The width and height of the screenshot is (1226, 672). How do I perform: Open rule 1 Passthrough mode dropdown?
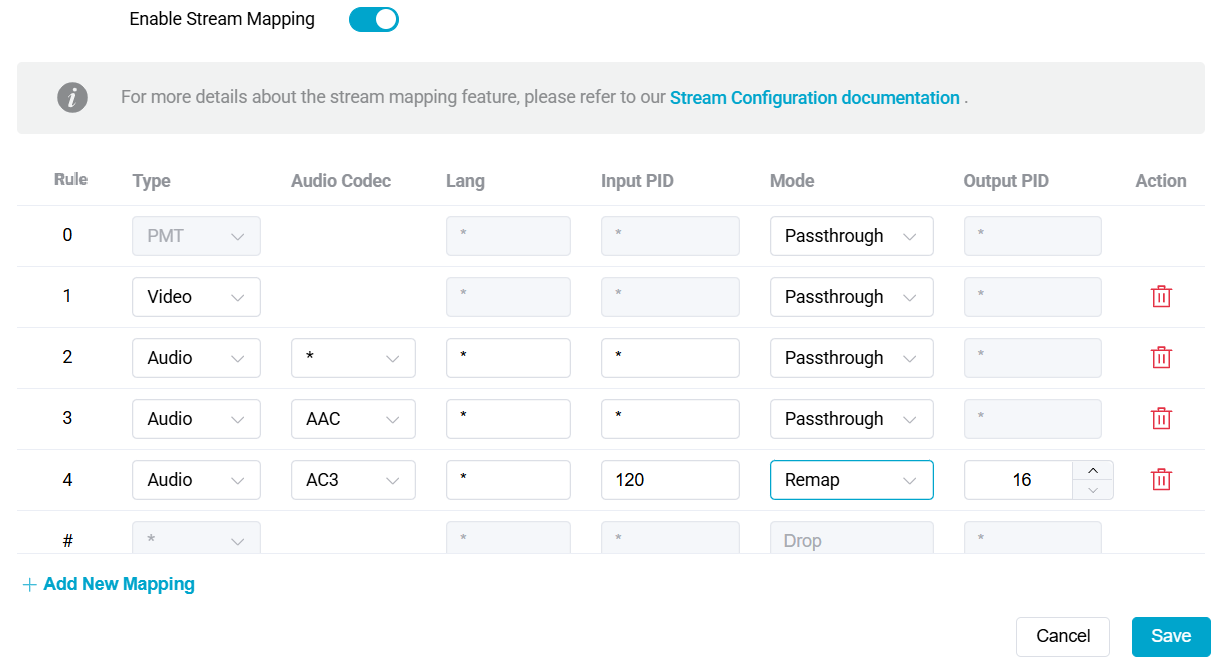click(x=851, y=297)
